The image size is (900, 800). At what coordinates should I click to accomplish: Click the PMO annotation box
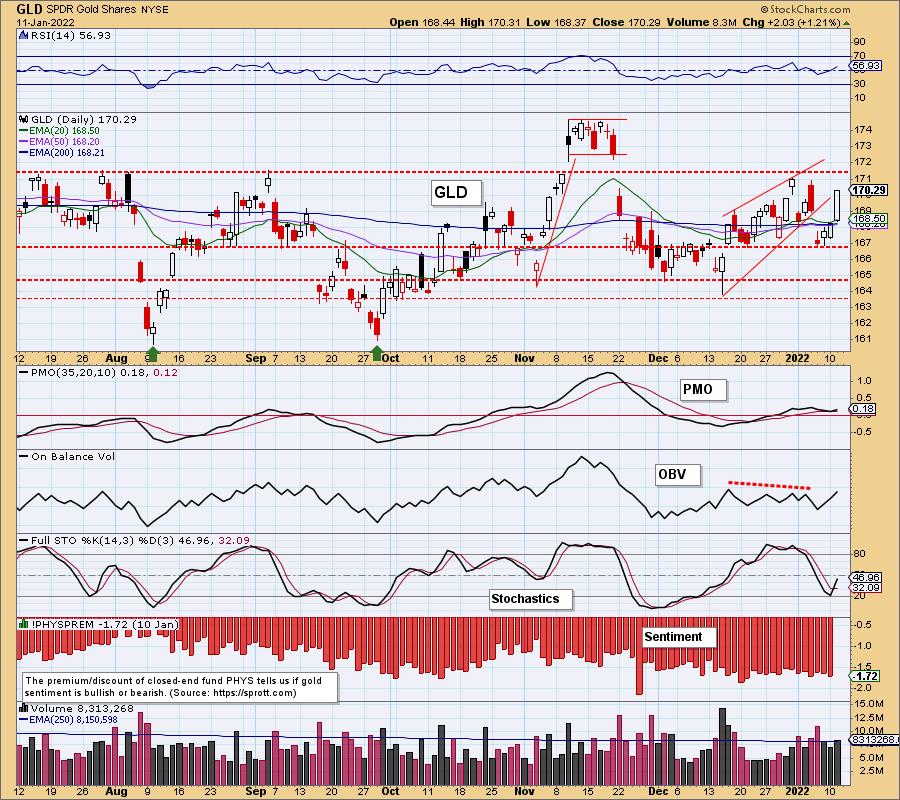click(703, 389)
